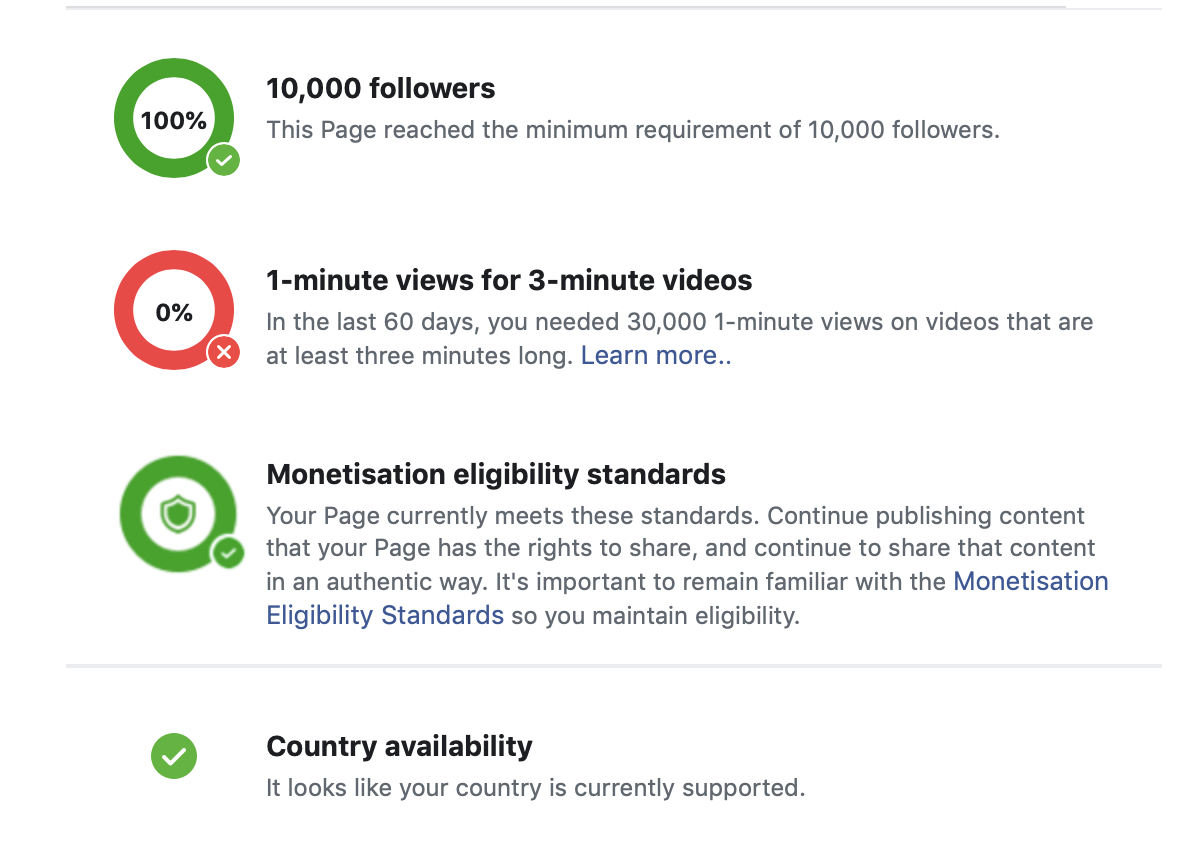Click the checkmark badge on monetisation shield ring

[x=229, y=552]
